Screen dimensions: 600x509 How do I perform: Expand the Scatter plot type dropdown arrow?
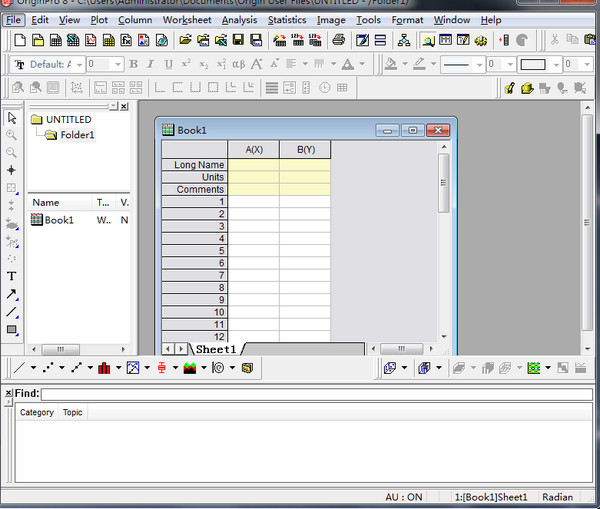[62, 368]
